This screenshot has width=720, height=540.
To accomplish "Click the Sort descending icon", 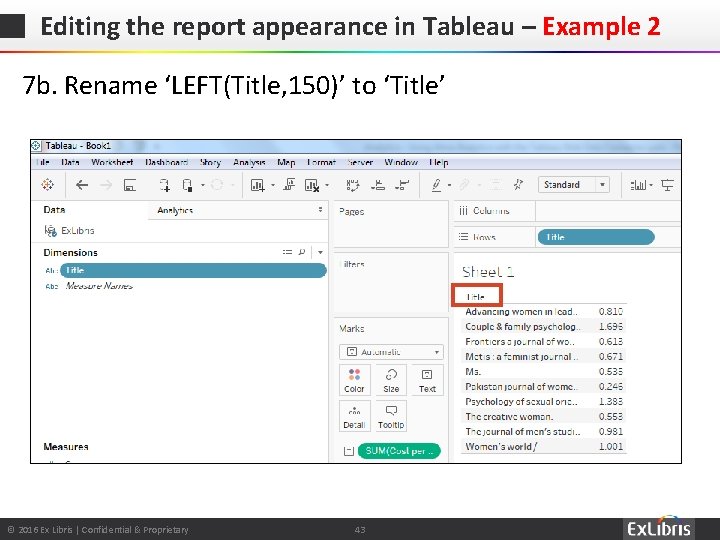I will point(402,185).
